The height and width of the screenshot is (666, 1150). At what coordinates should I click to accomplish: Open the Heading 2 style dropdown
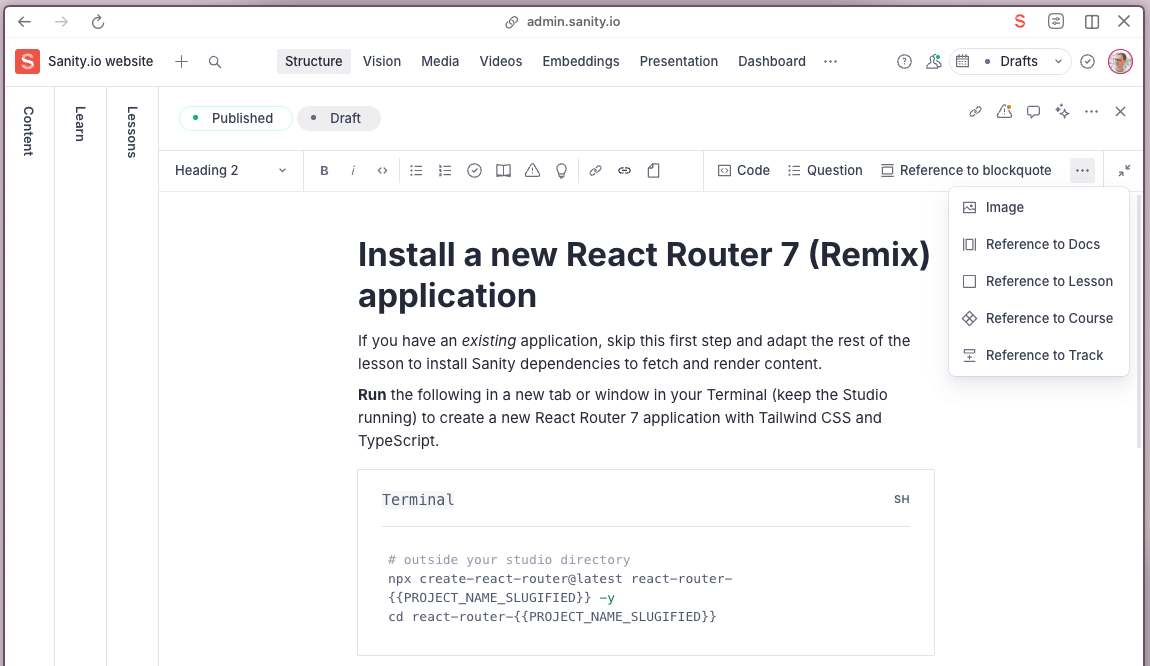pos(230,170)
